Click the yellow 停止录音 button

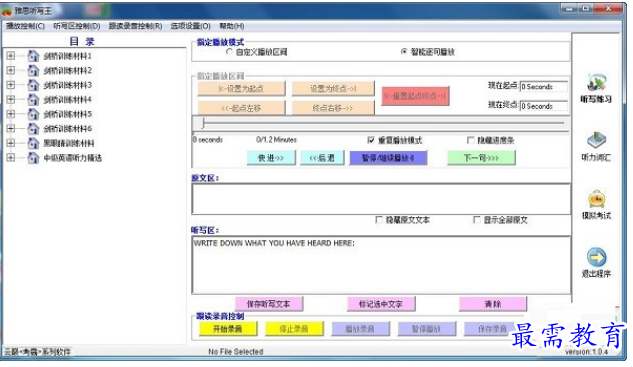point(294,329)
